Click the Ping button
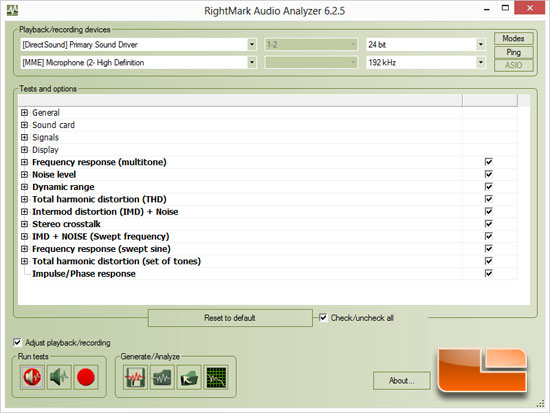 514,52
